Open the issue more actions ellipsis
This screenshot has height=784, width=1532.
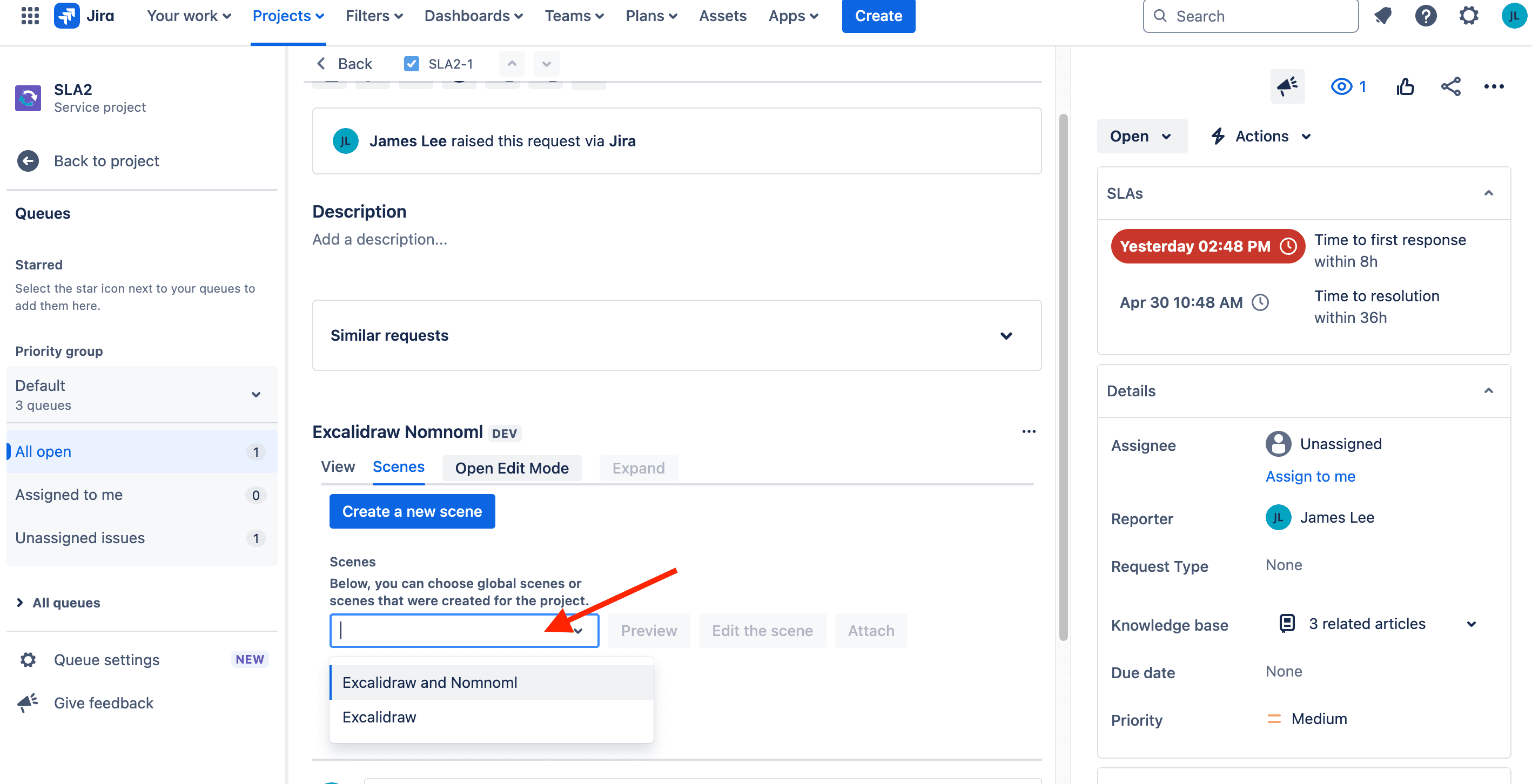point(1493,87)
